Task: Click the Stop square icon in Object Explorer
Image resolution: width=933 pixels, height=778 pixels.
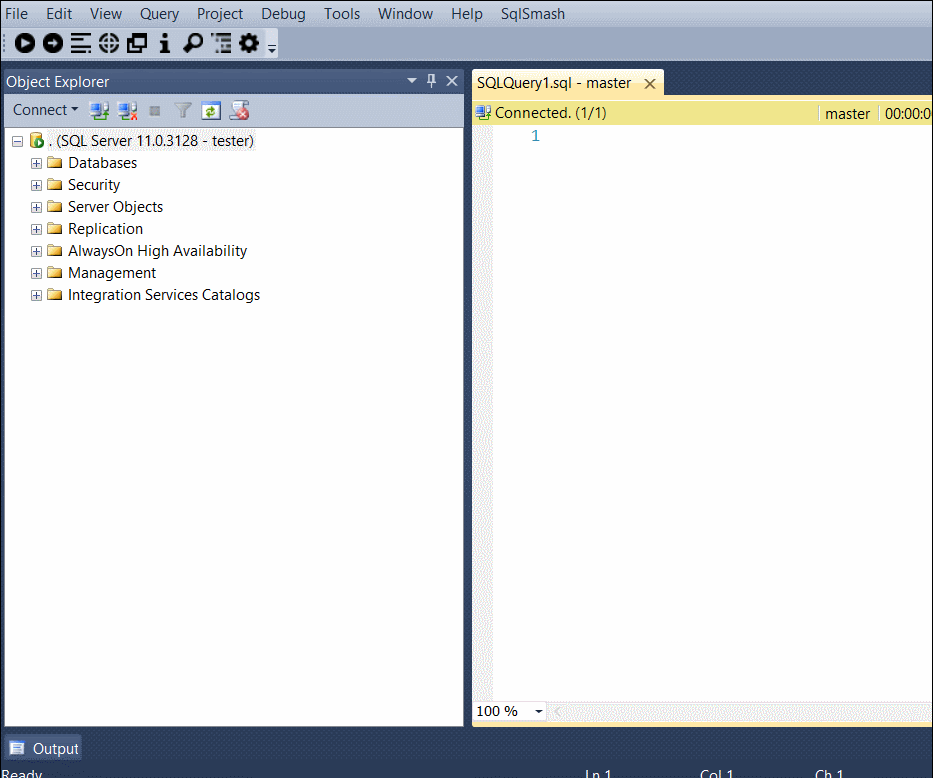Action: pos(155,111)
